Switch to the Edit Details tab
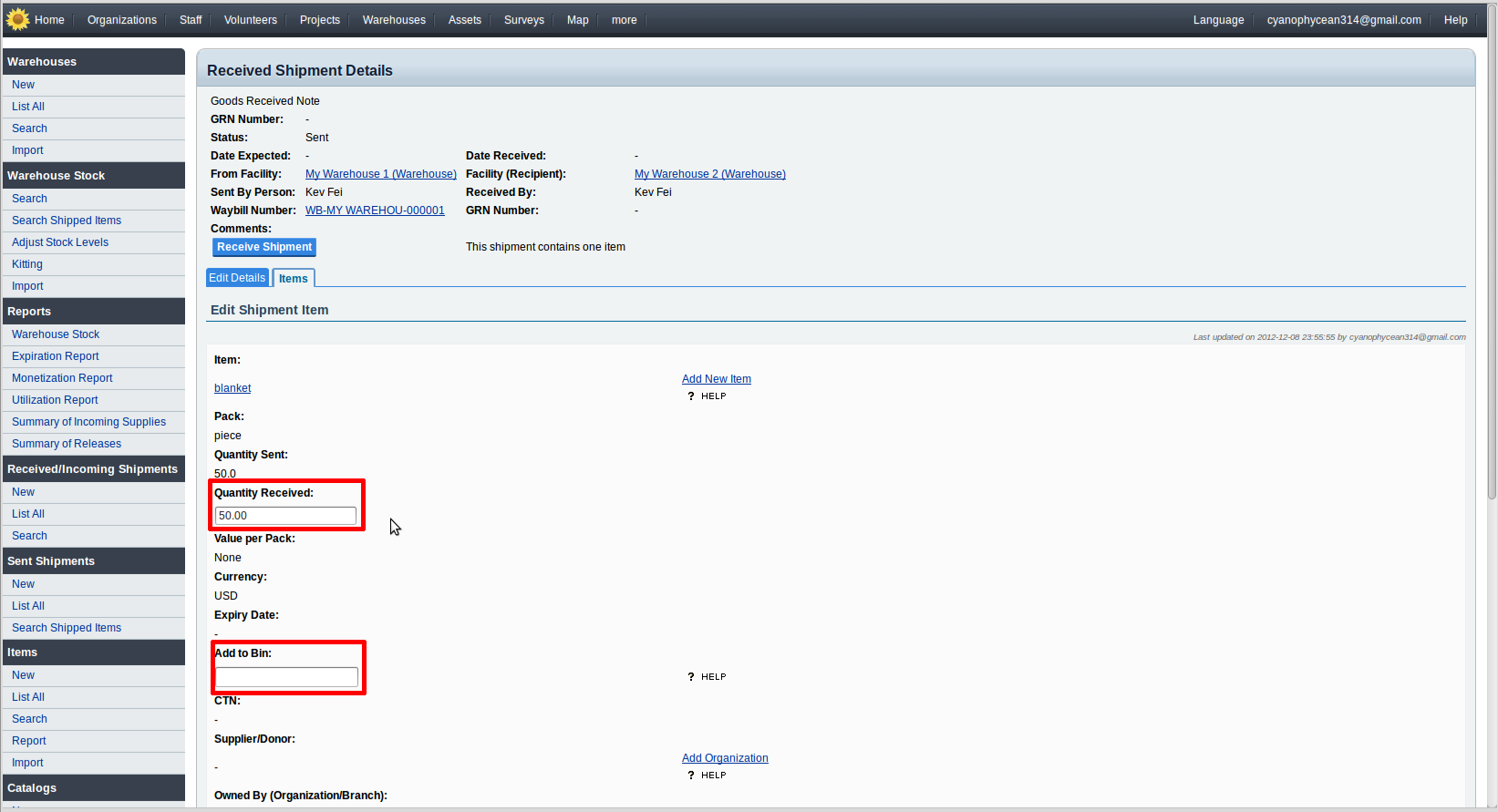 coord(237,278)
